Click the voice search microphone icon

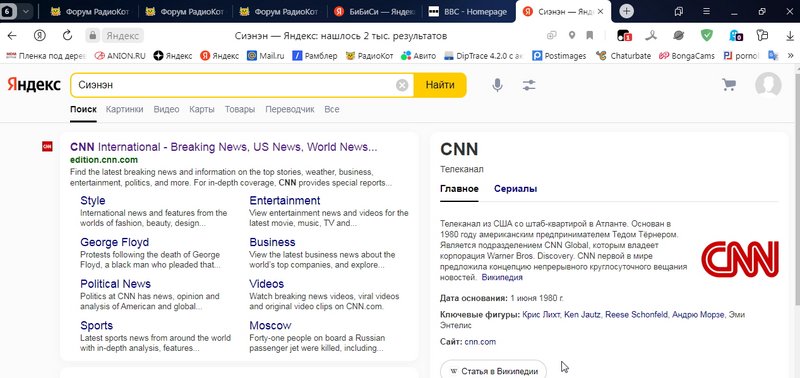point(497,85)
